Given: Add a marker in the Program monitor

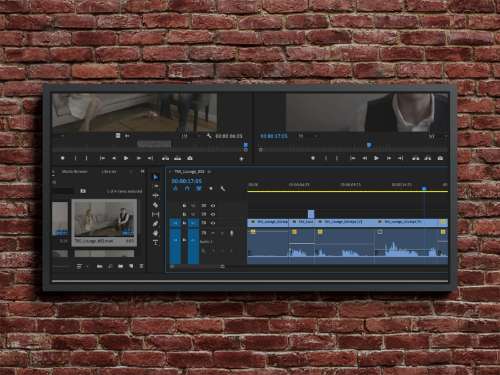Looking at the screenshot, I should pyautogui.click(x=313, y=158).
